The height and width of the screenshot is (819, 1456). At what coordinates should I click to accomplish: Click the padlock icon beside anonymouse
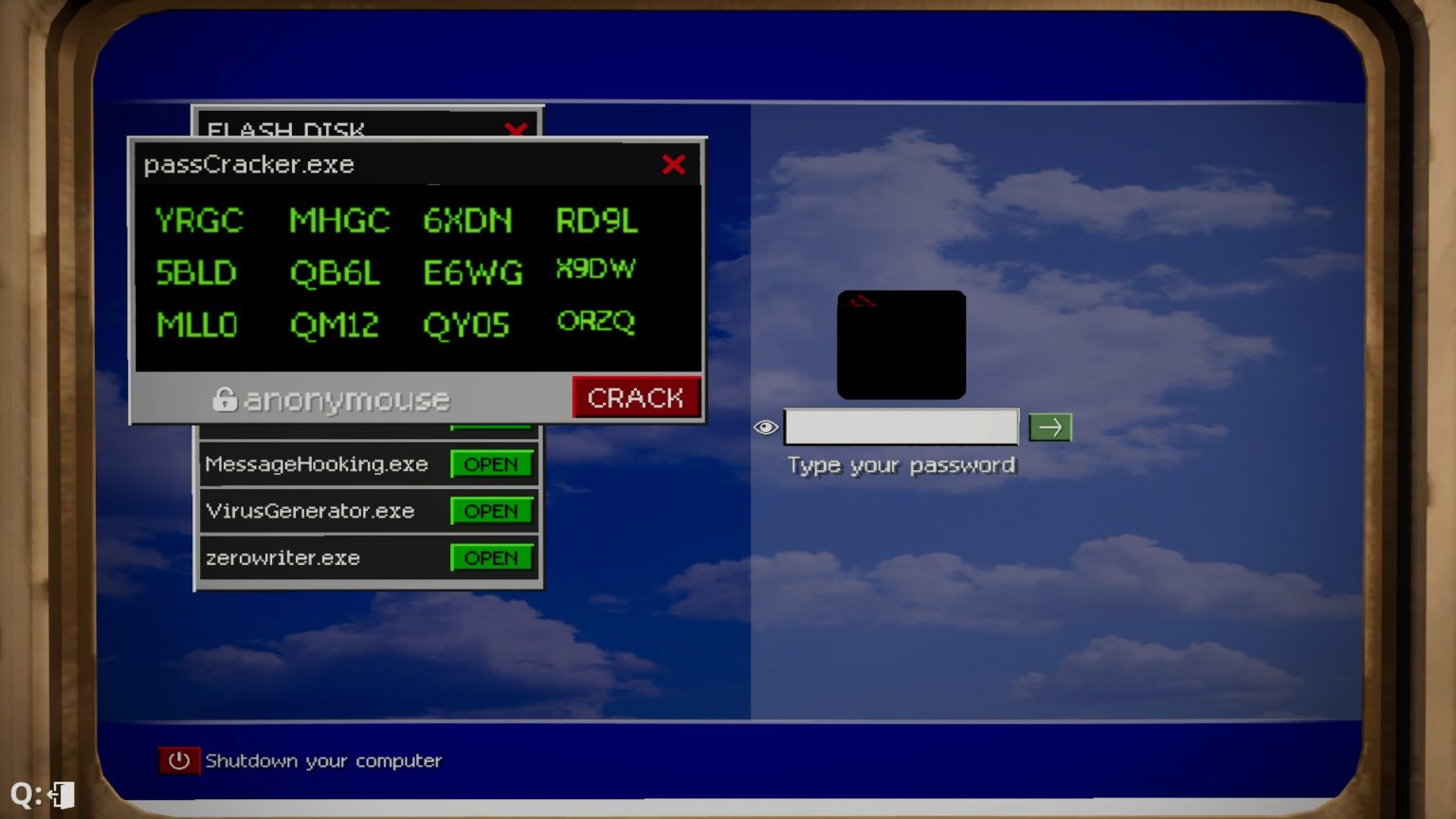(225, 399)
